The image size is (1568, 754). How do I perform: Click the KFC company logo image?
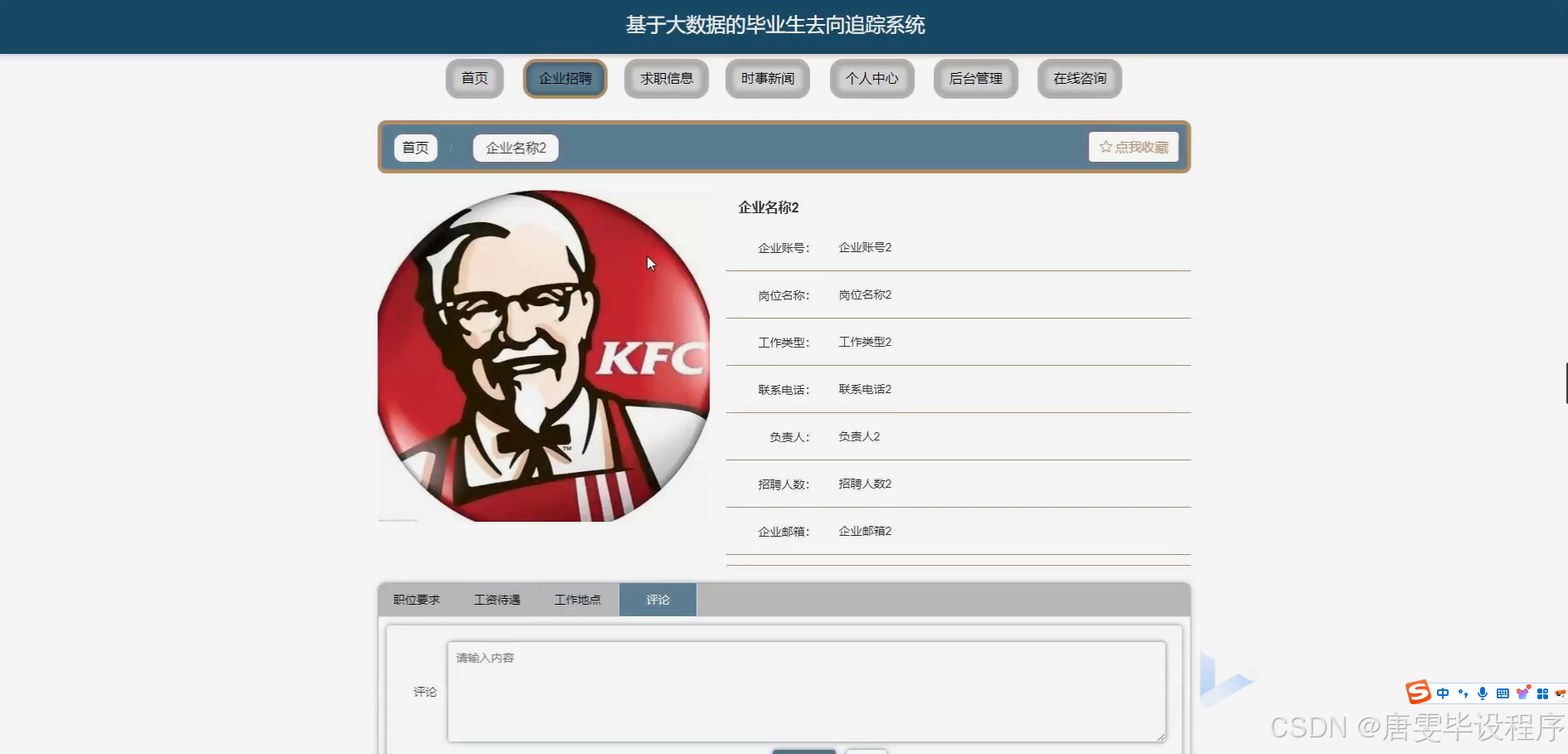pyautogui.click(x=544, y=356)
